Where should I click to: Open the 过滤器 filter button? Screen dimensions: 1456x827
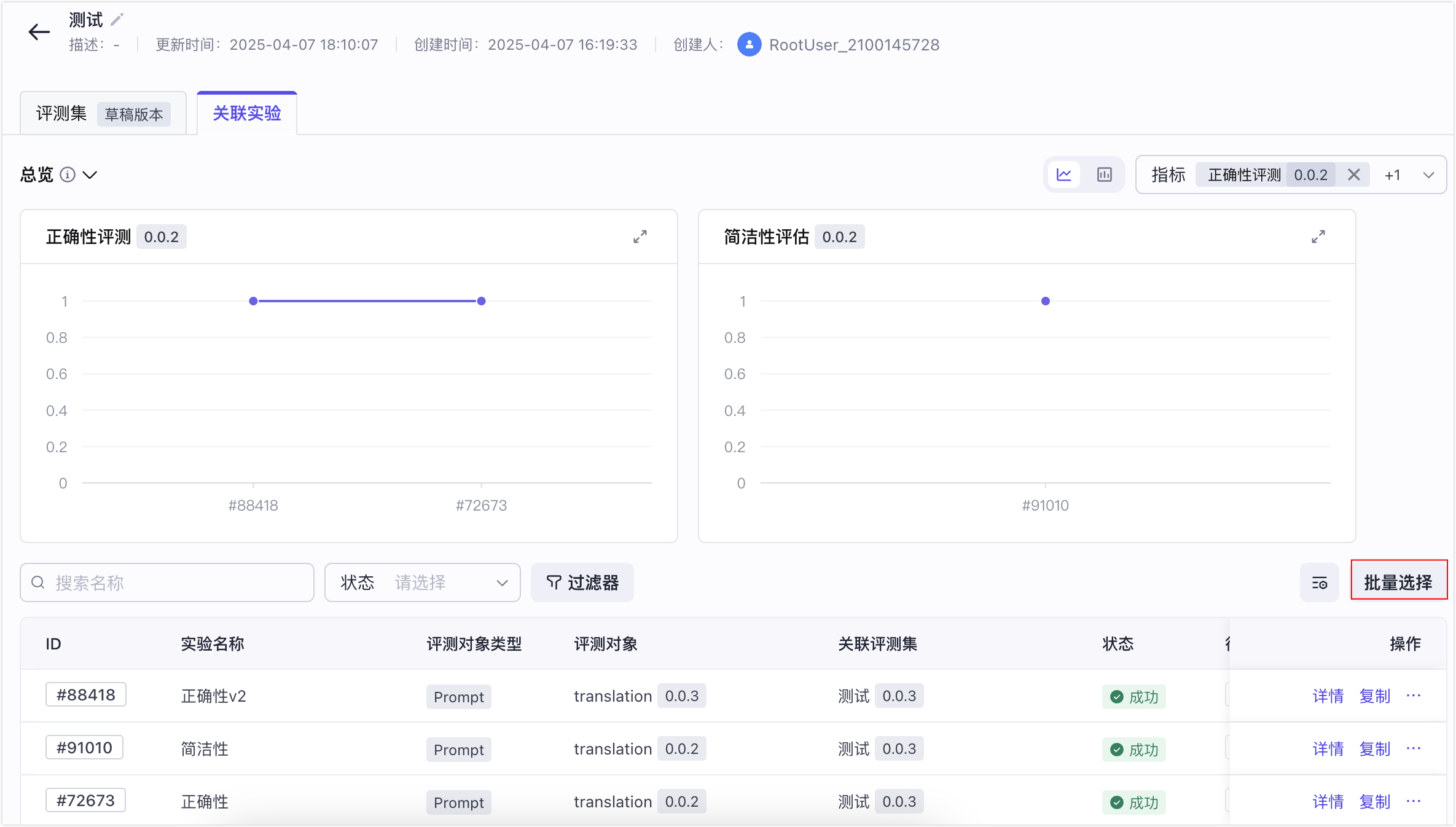(582, 582)
